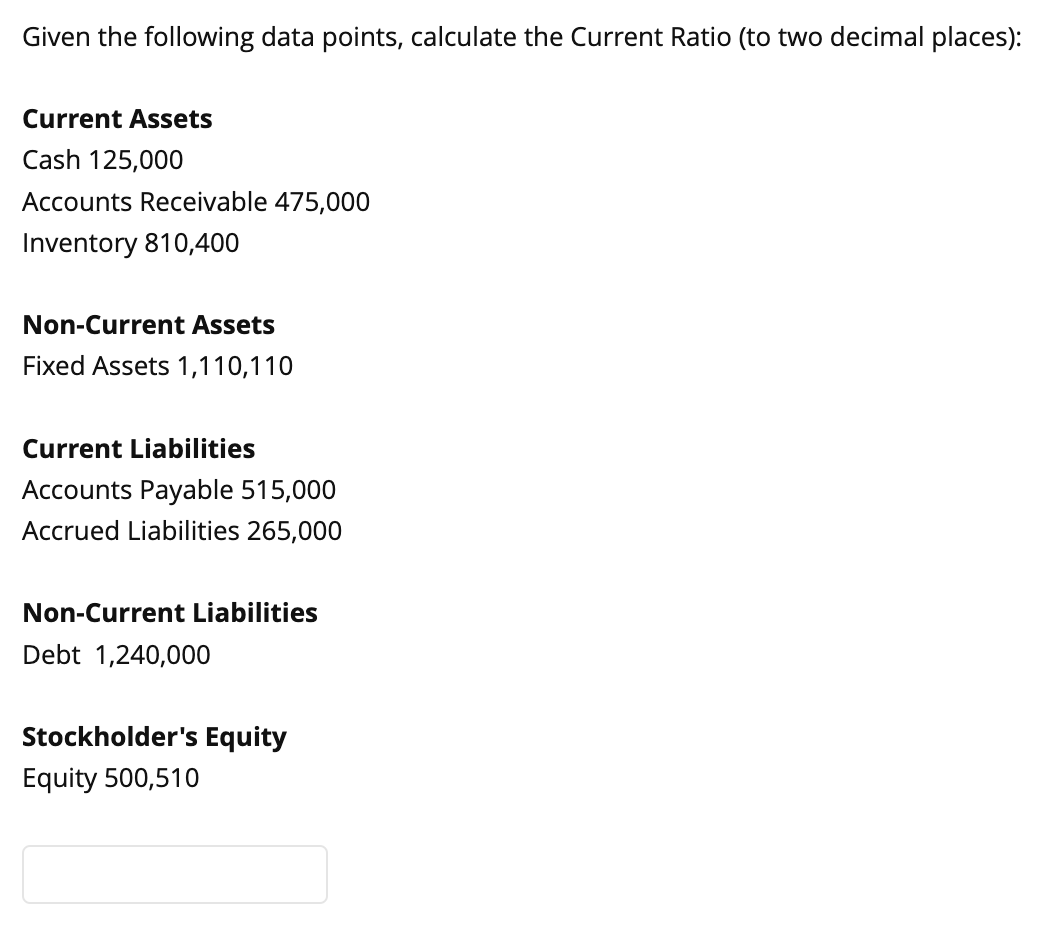This screenshot has width=1037, height=930.
Task: Click the Current Liabilities heading
Action: tap(139, 448)
